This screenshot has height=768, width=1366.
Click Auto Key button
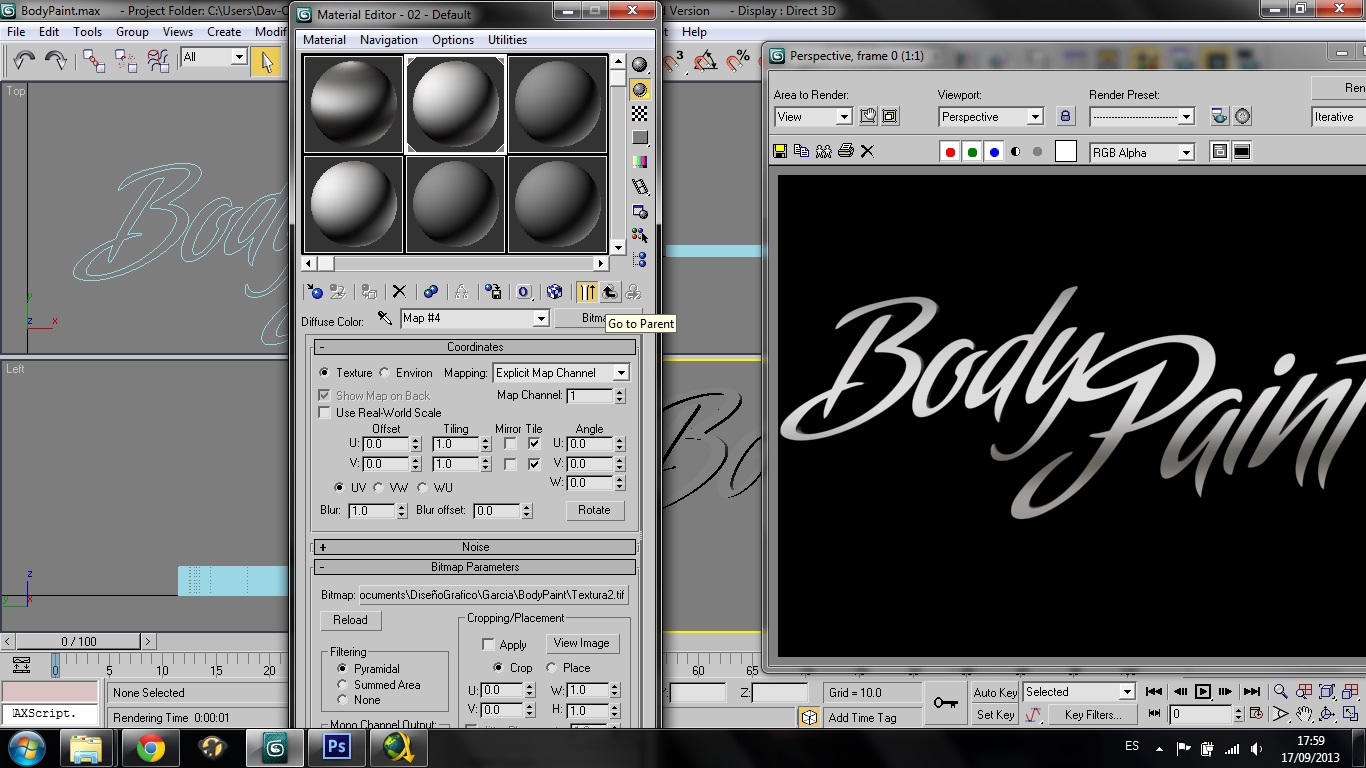pyautogui.click(x=995, y=693)
